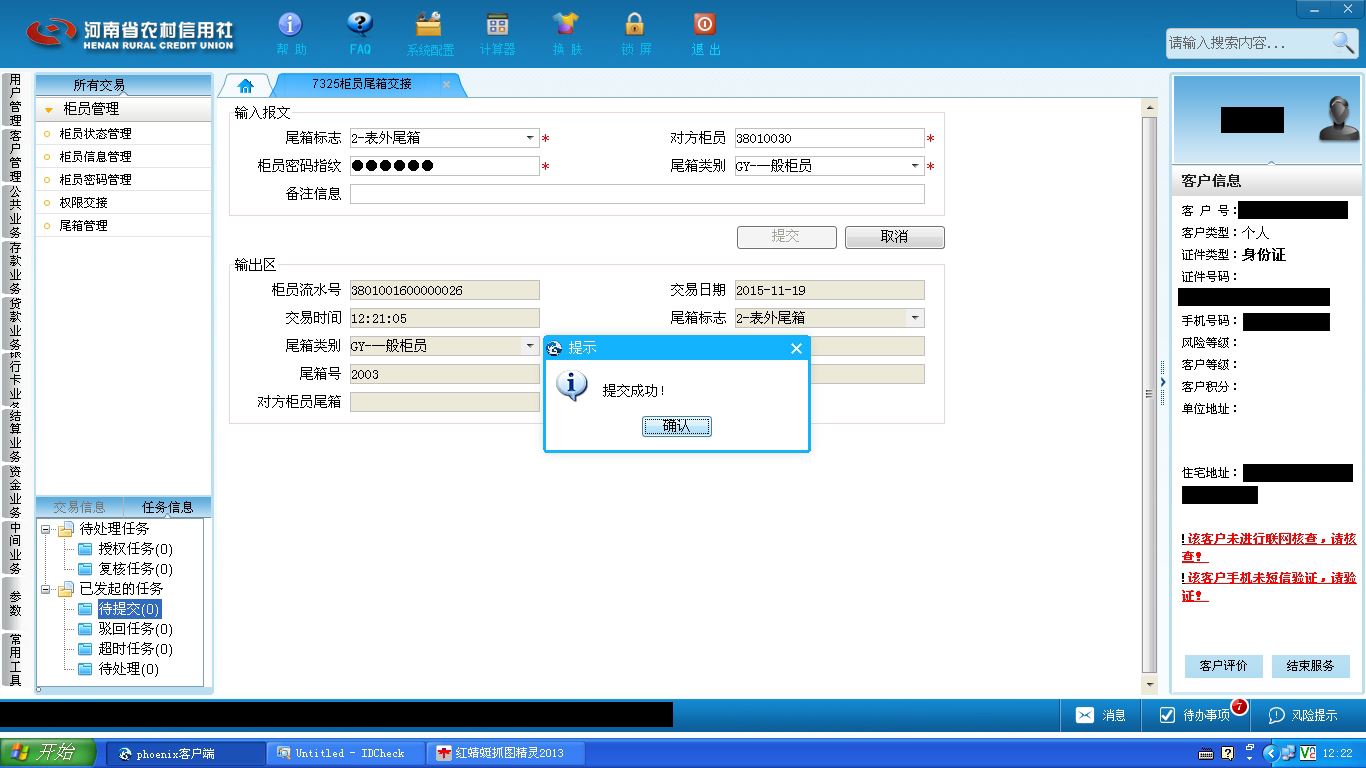Click into the 备注信息 input field
1366x768 pixels.
[x=637, y=194]
